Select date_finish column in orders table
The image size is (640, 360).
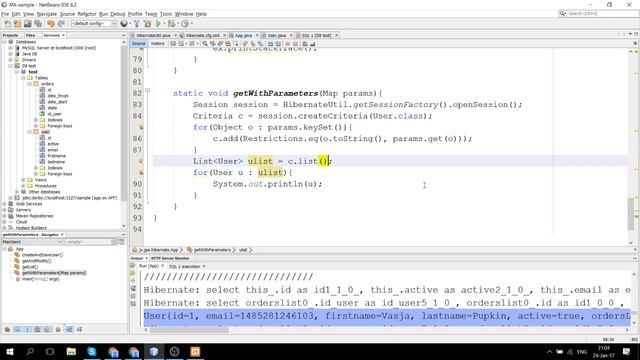pos(58,96)
